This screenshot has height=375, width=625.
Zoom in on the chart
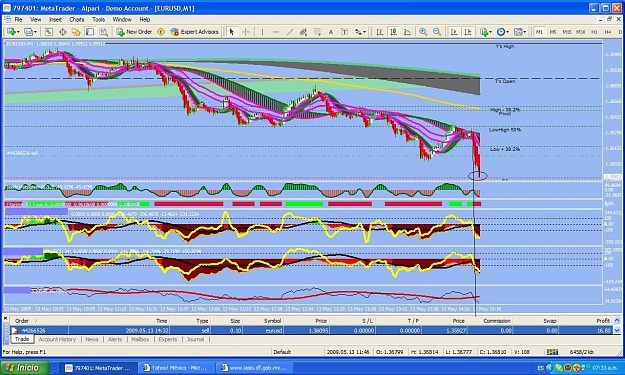click(423, 32)
